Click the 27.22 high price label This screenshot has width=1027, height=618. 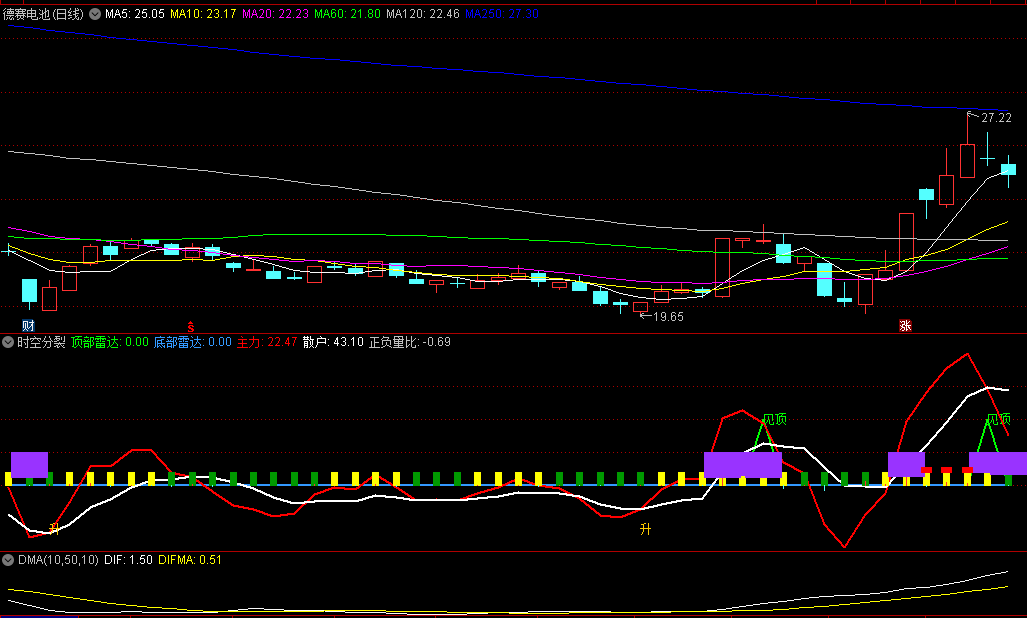coord(996,118)
